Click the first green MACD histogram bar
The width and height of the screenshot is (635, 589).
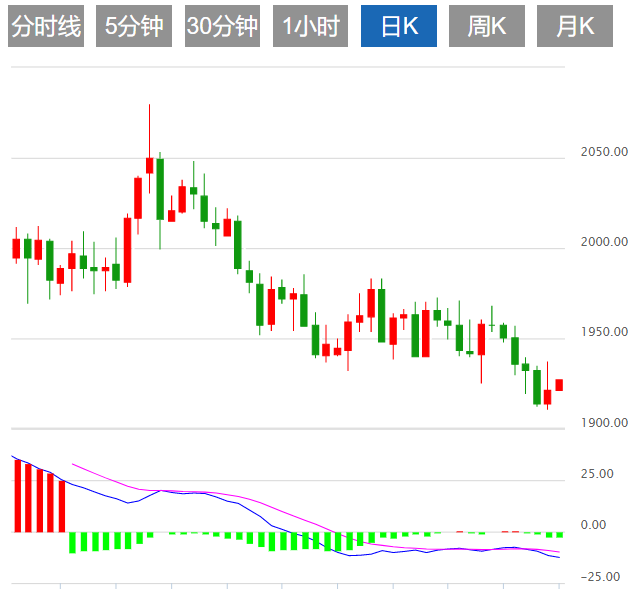point(72,543)
